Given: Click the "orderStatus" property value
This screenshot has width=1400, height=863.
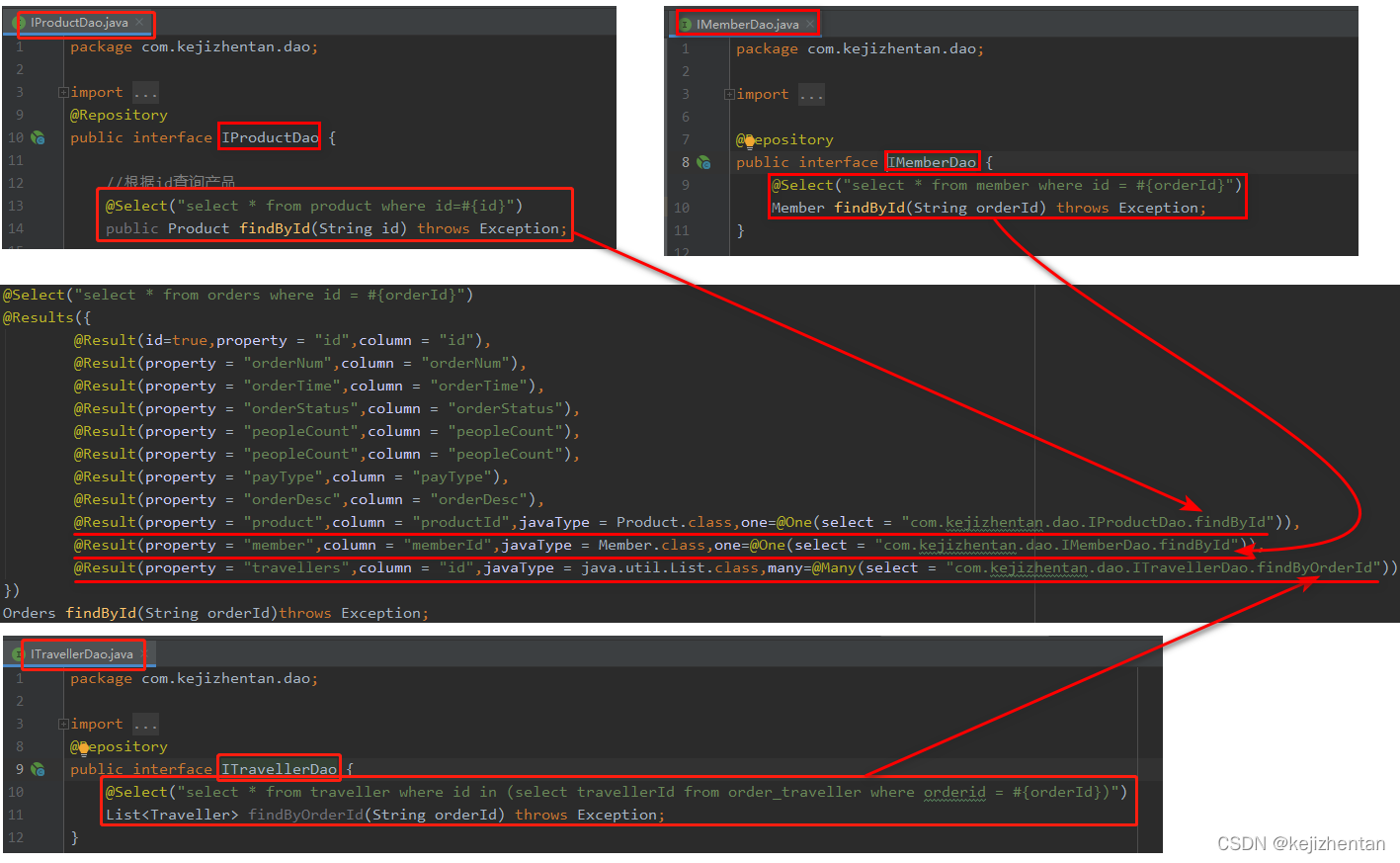Looking at the screenshot, I should point(301,408).
